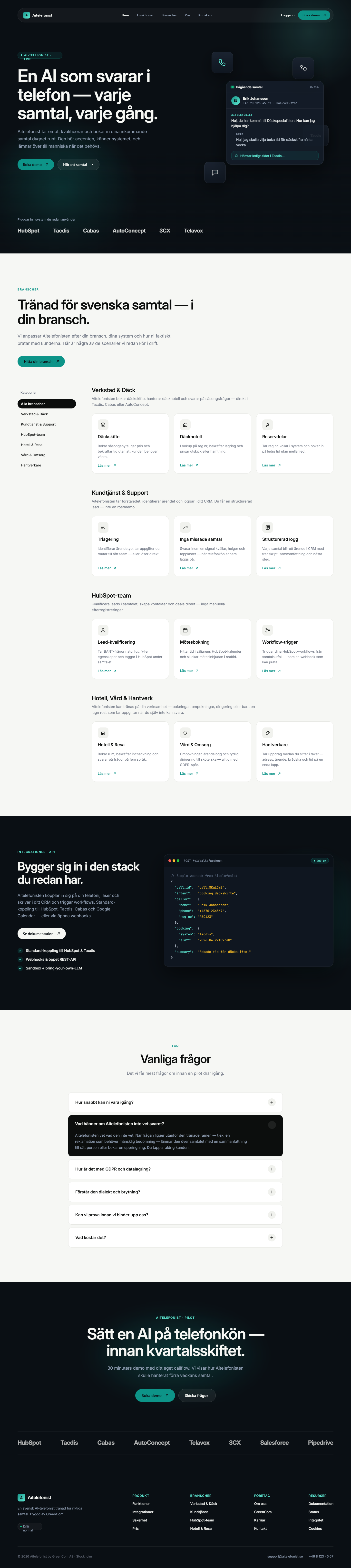Open Läs mer on the Mötesbokning card
This screenshot has width=351, height=1568.
coord(189,671)
